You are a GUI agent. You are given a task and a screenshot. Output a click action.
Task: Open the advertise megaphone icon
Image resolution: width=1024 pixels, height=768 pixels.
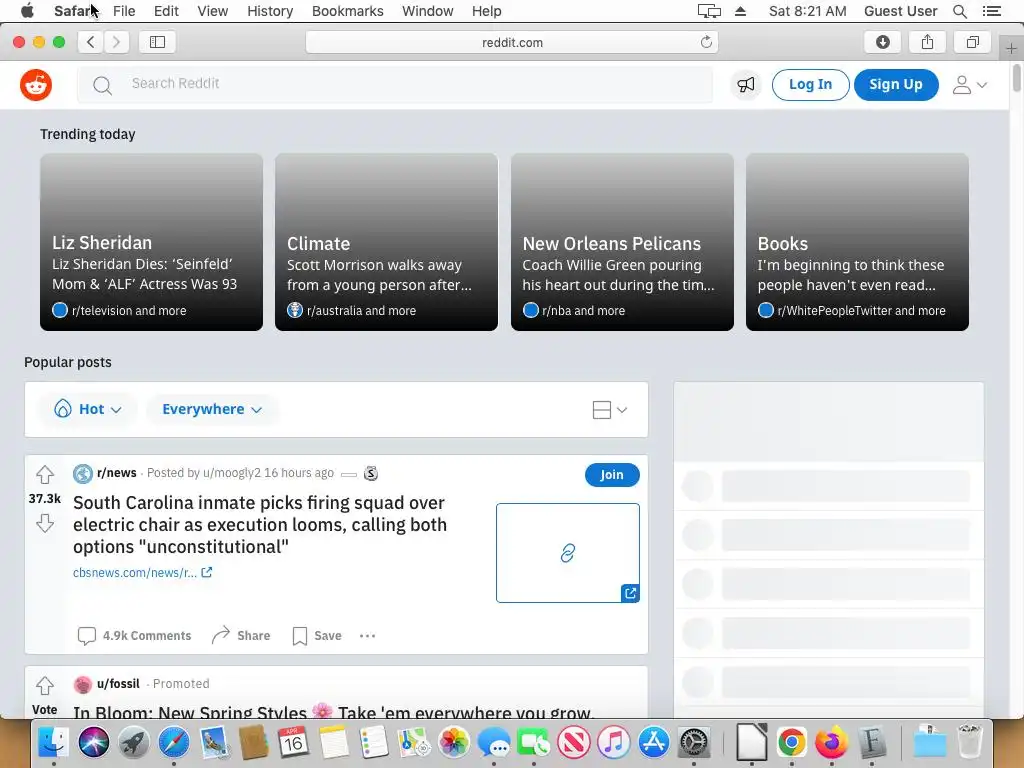pyautogui.click(x=746, y=85)
